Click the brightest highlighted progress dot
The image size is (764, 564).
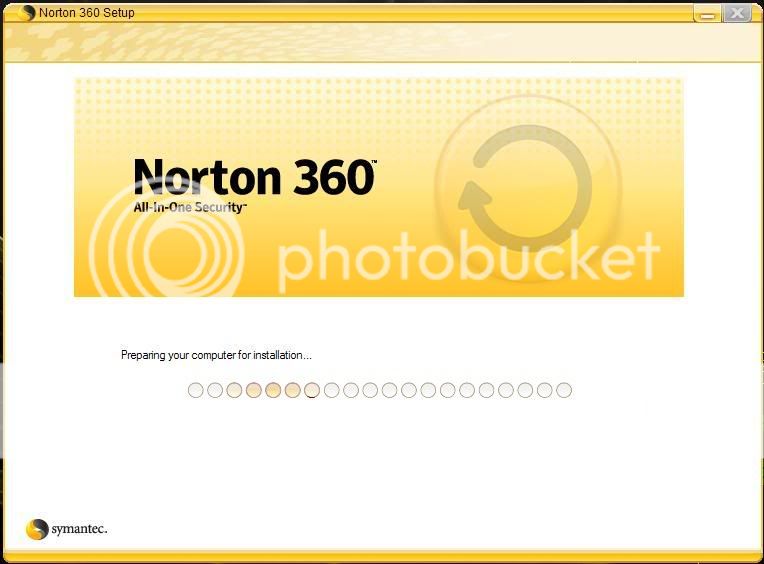pos(273,390)
